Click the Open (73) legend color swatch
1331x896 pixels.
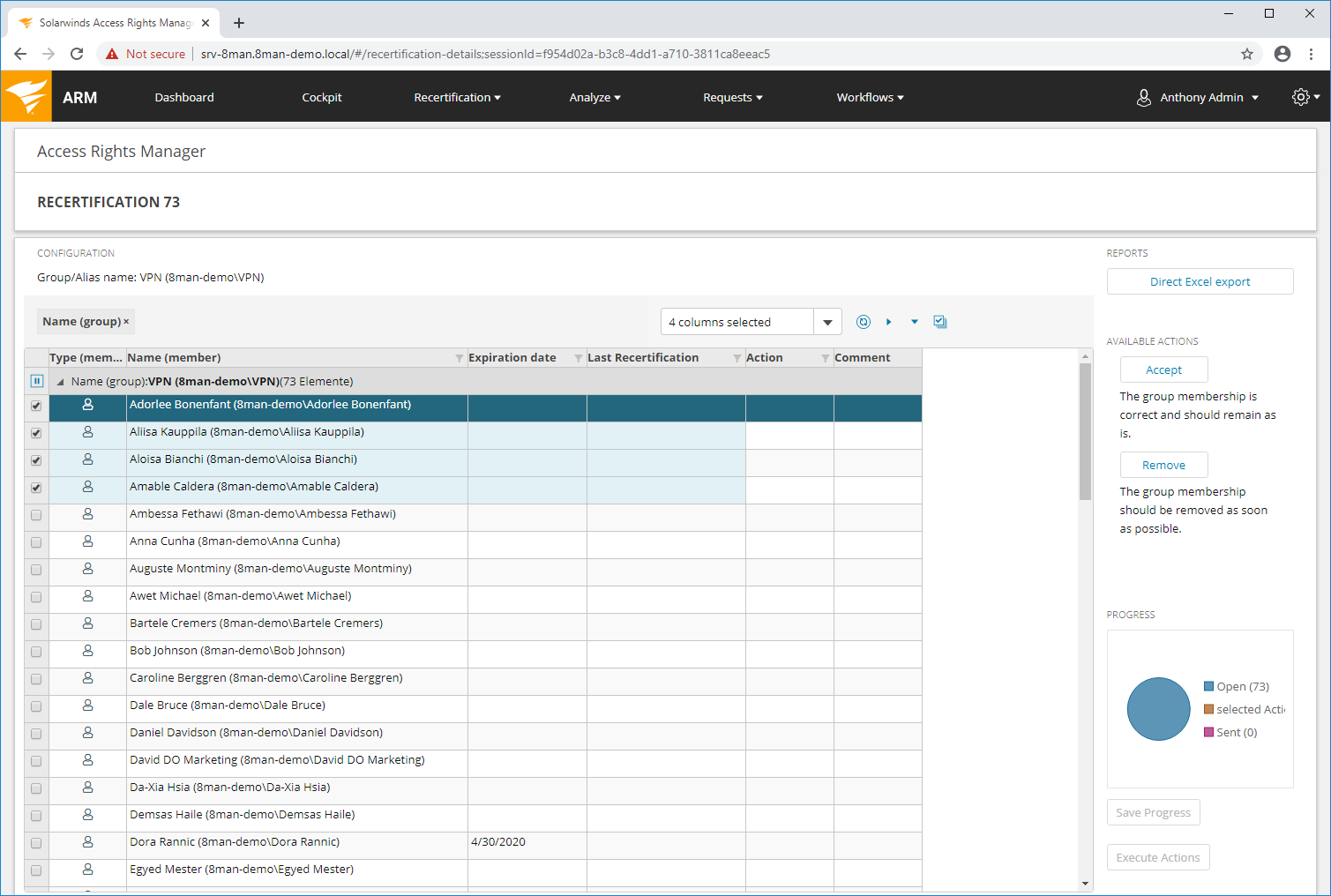[1208, 686]
